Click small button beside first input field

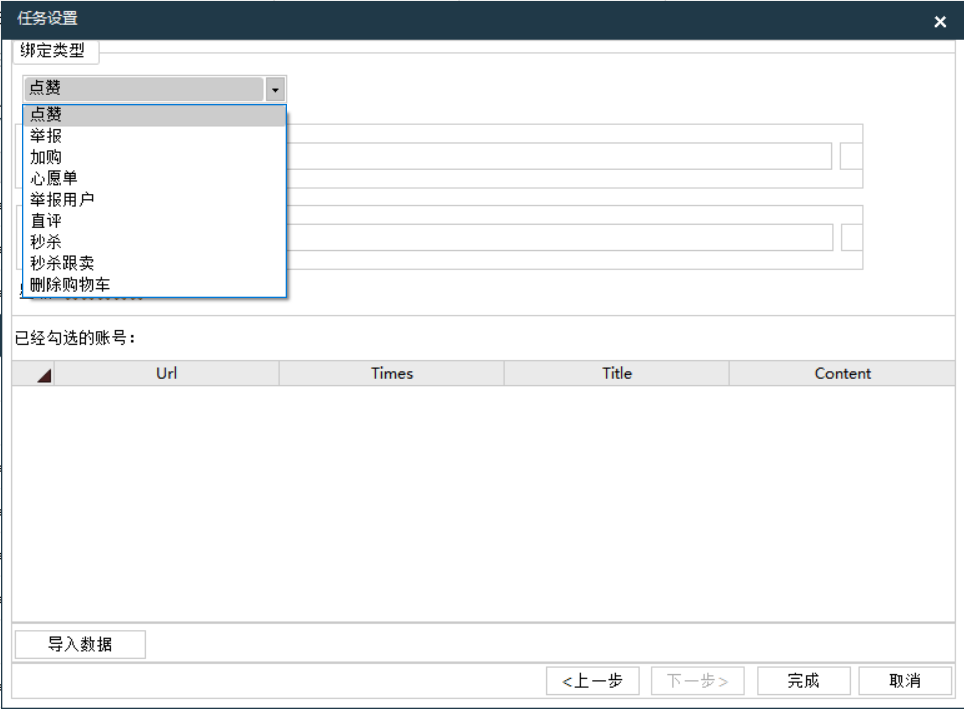tap(851, 156)
